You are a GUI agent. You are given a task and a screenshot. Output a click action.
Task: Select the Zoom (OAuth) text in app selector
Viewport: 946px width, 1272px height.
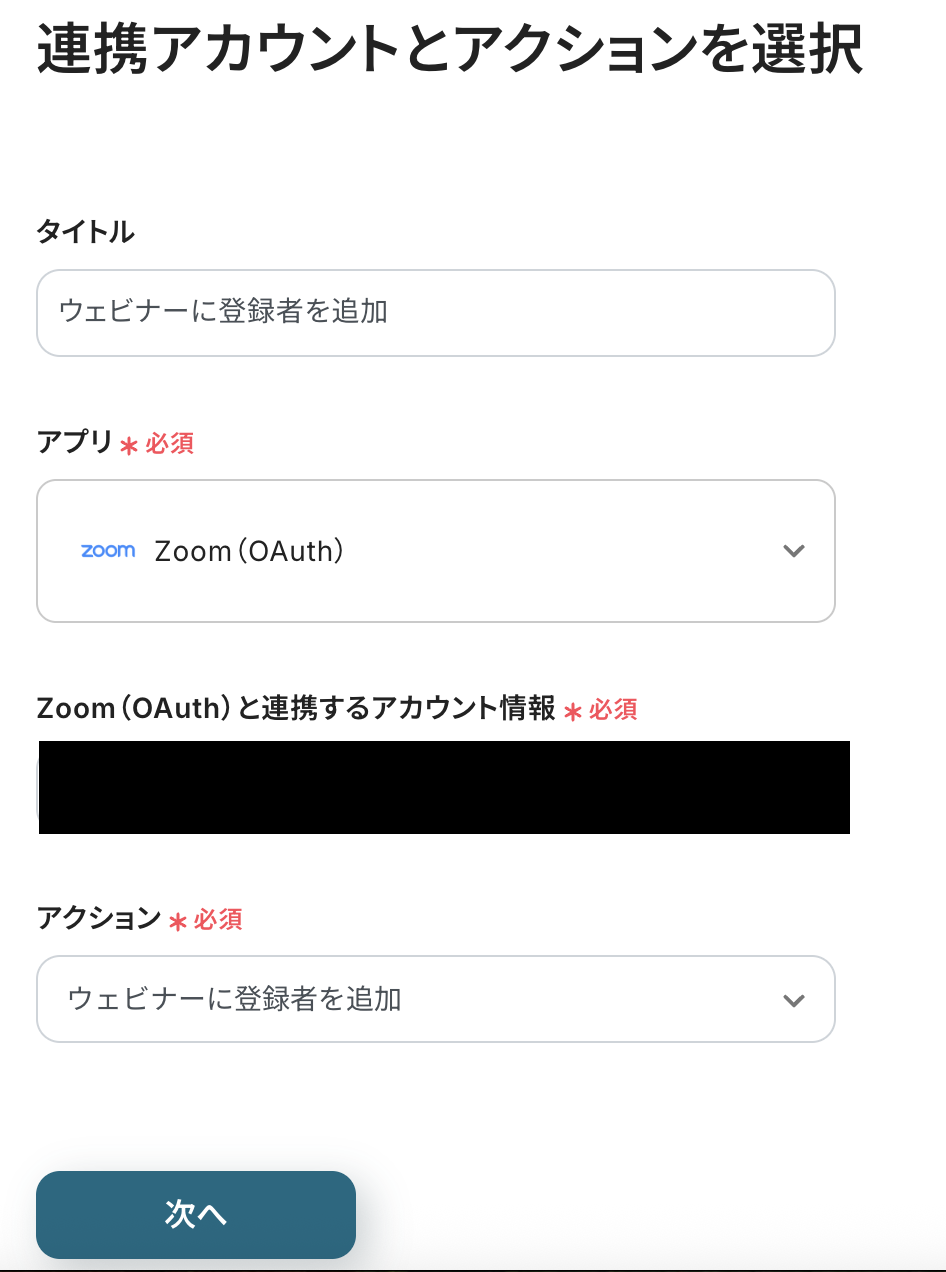click(250, 551)
